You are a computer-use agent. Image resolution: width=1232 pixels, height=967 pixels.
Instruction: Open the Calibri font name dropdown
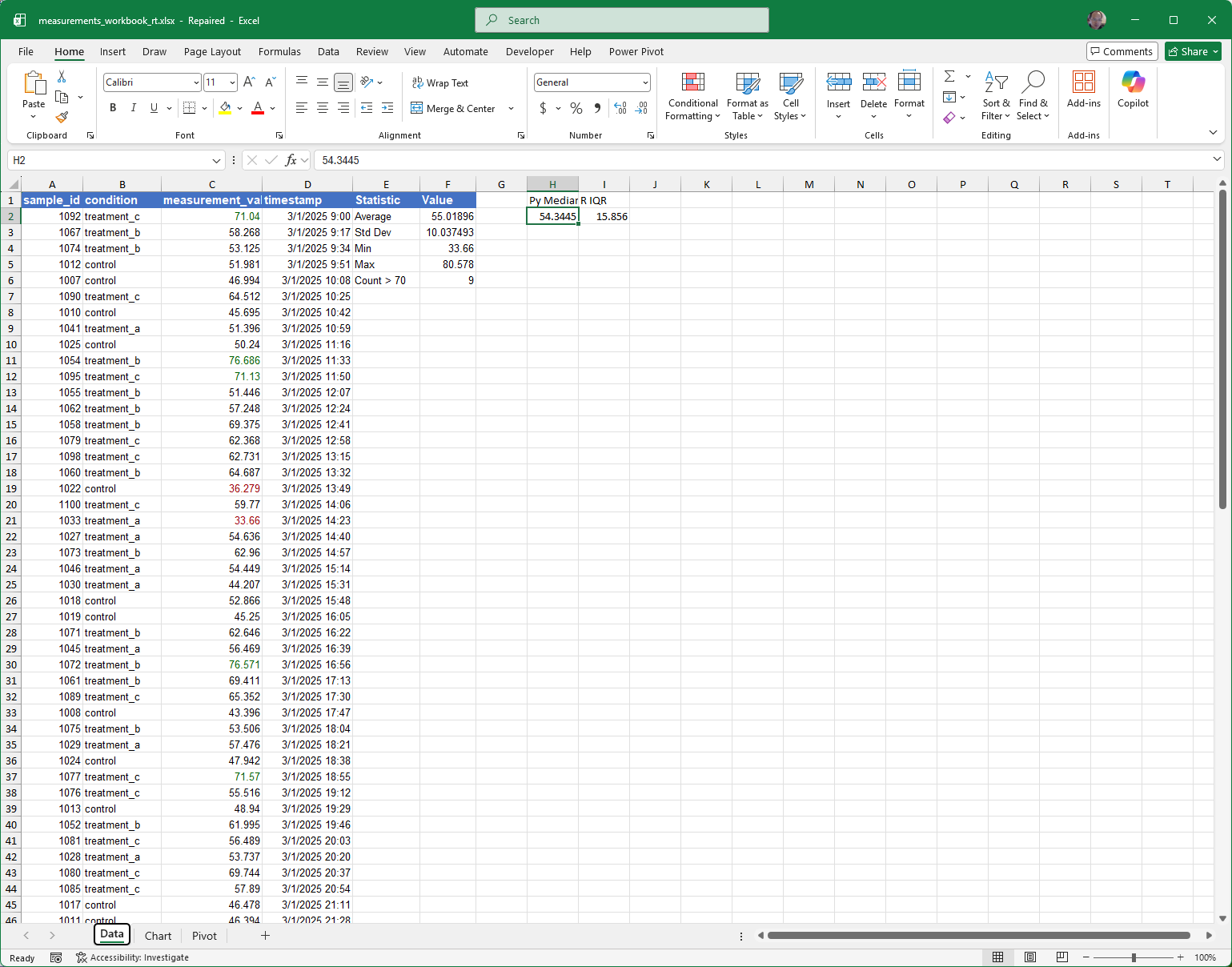tap(196, 82)
